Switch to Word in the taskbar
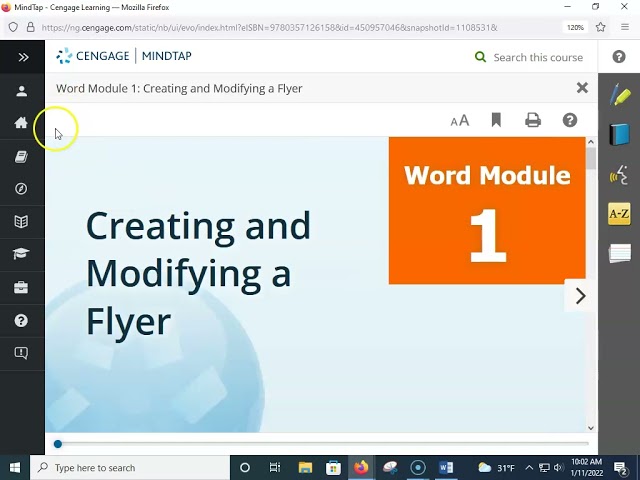 point(446,468)
